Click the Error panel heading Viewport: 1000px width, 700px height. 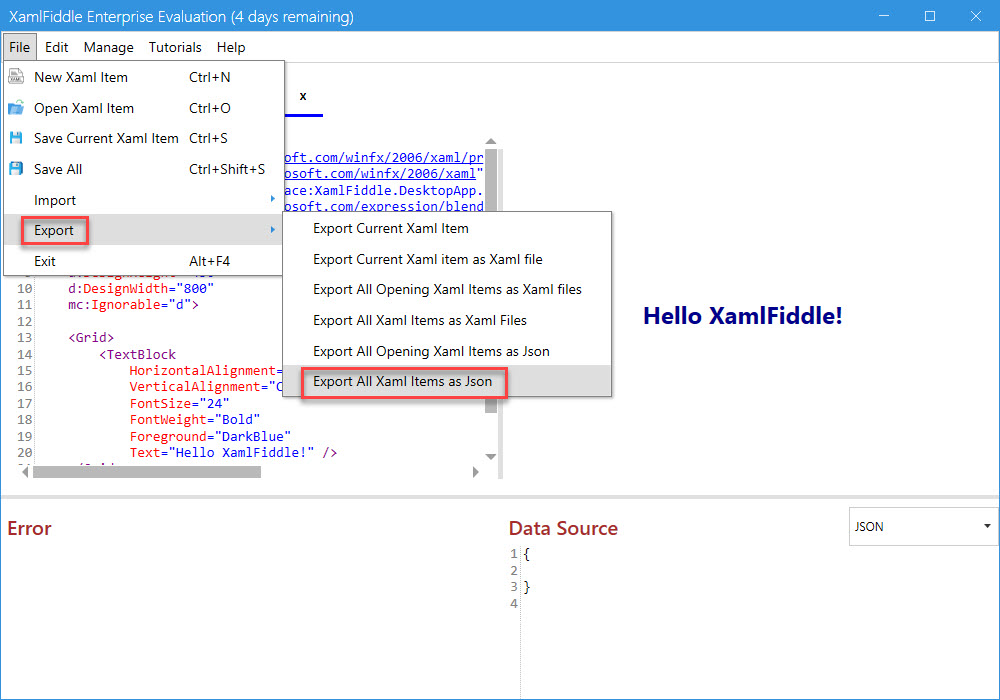pos(29,528)
